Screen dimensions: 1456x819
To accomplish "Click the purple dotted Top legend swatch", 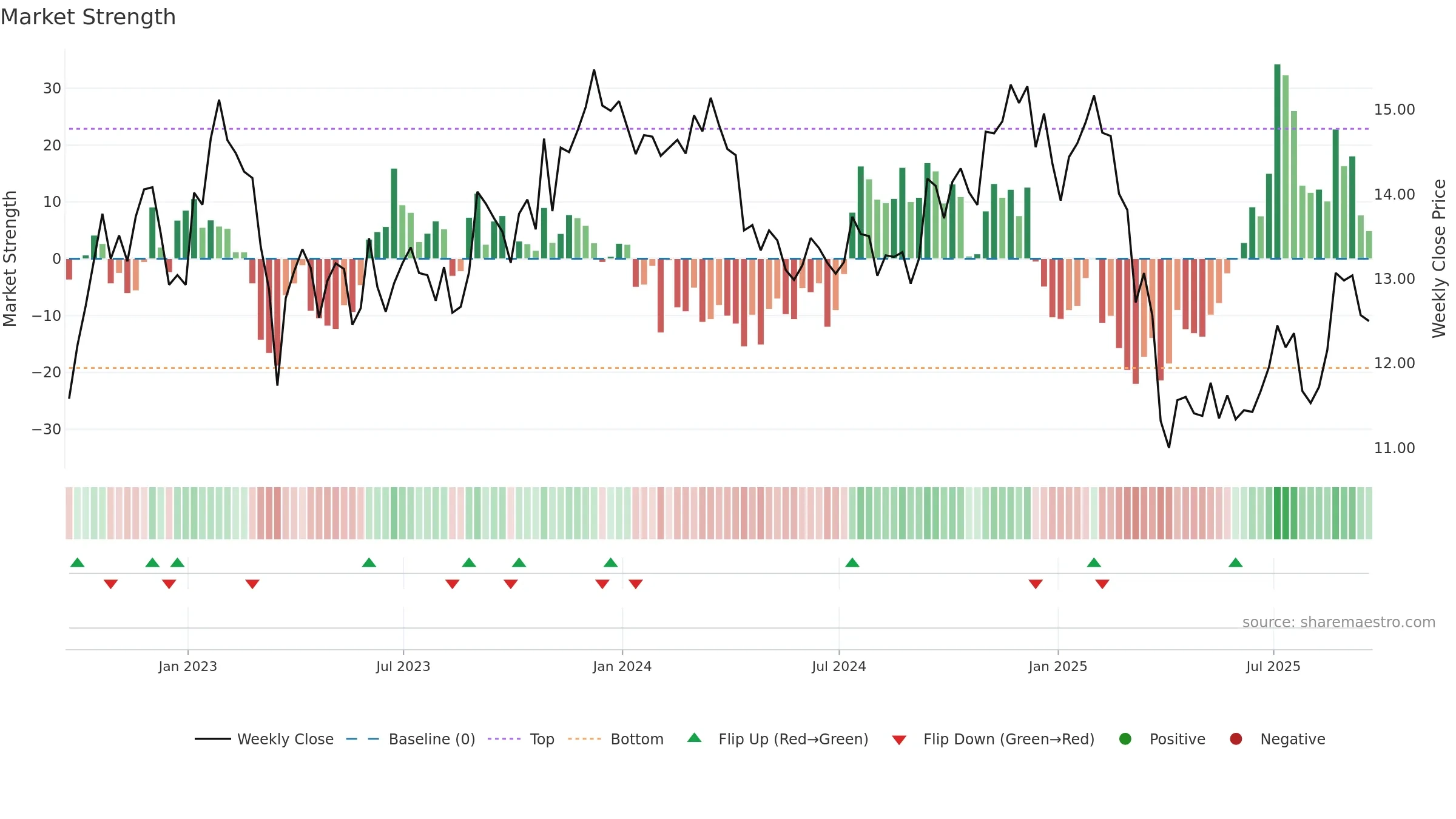I will [504, 739].
